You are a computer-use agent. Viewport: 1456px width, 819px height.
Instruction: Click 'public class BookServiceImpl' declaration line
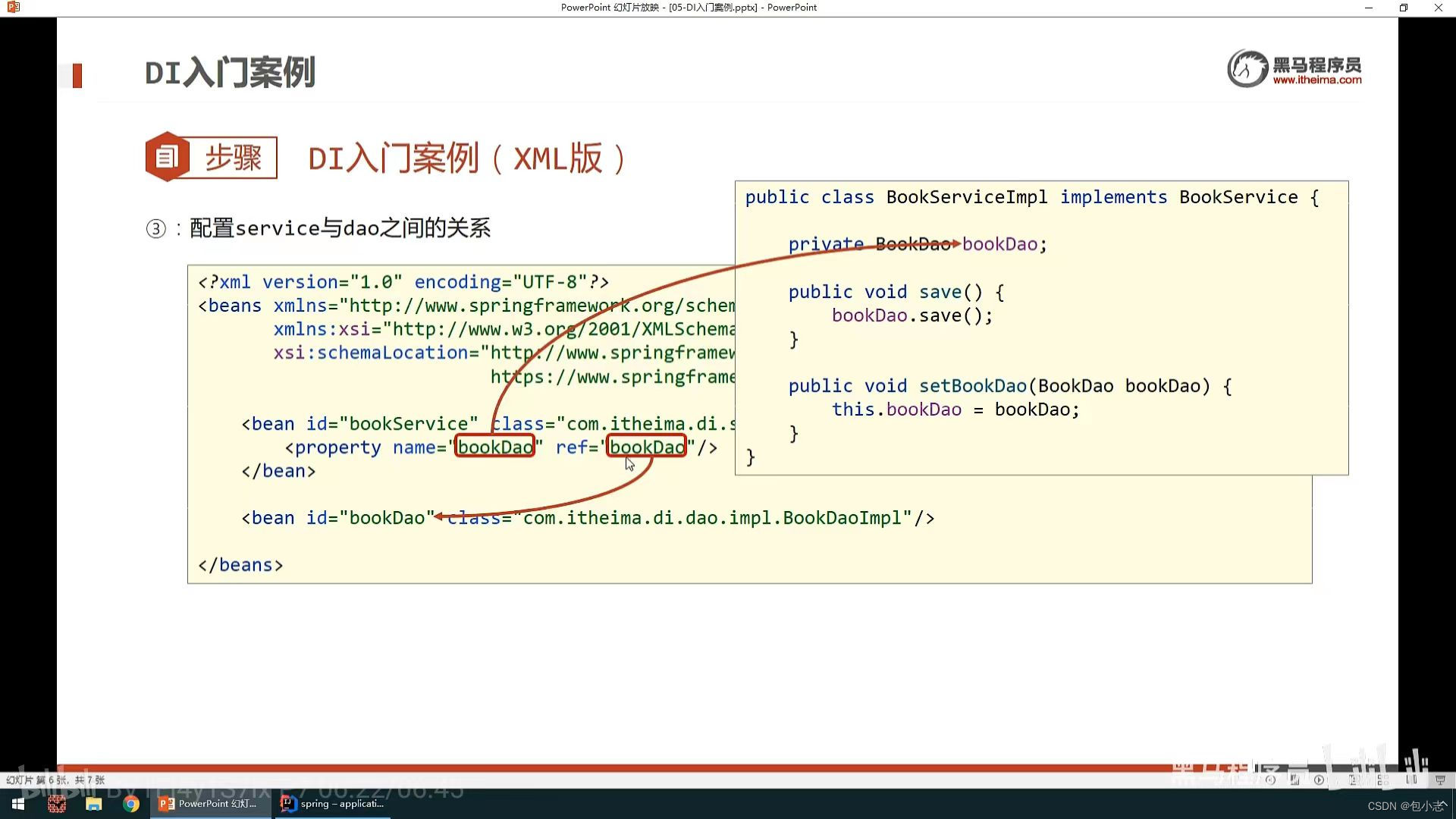(x=1032, y=197)
